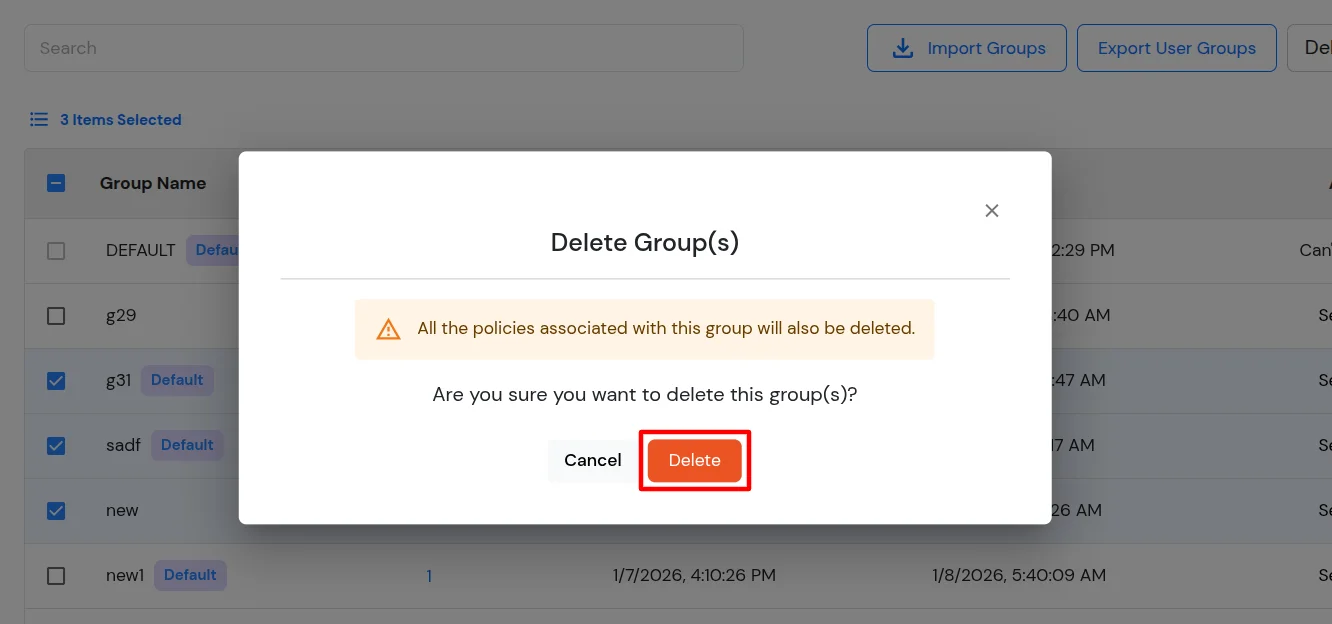Click inside the Search field
The height and width of the screenshot is (624, 1332).
pyautogui.click(x=383, y=47)
